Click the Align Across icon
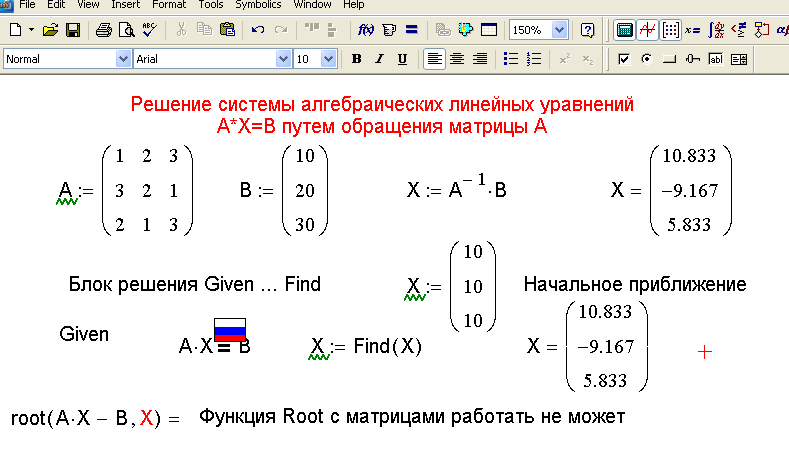The height and width of the screenshot is (457, 789). coord(312,30)
